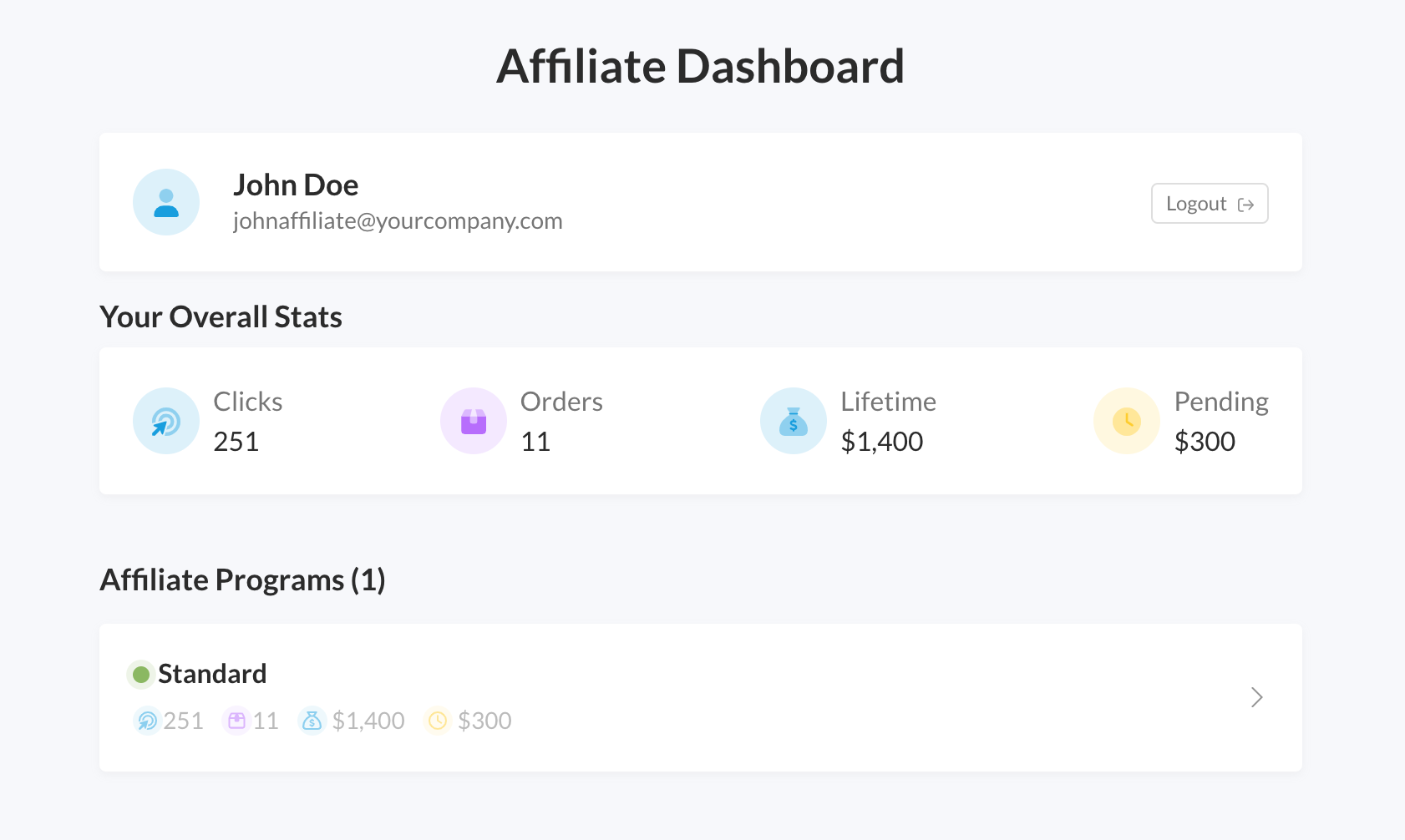This screenshot has width=1405, height=840.
Task: Click the Lifetime money bag icon
Action: pyautogui.click(x=794, y=421)
